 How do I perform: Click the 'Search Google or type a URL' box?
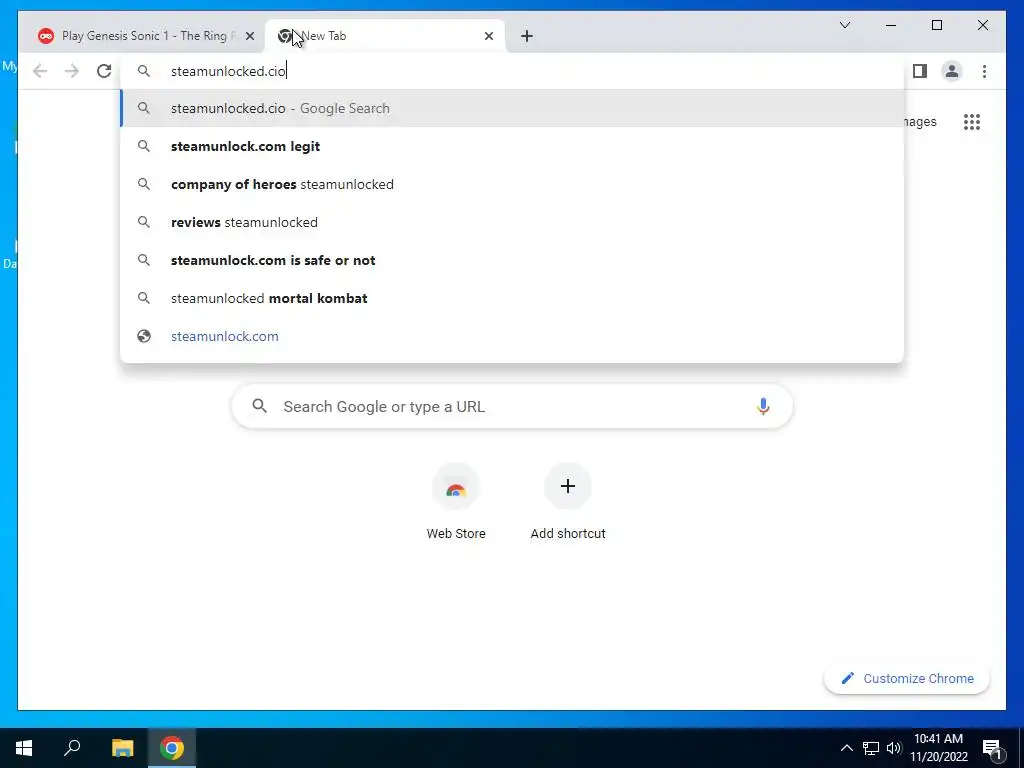click(x=512, y=406)
